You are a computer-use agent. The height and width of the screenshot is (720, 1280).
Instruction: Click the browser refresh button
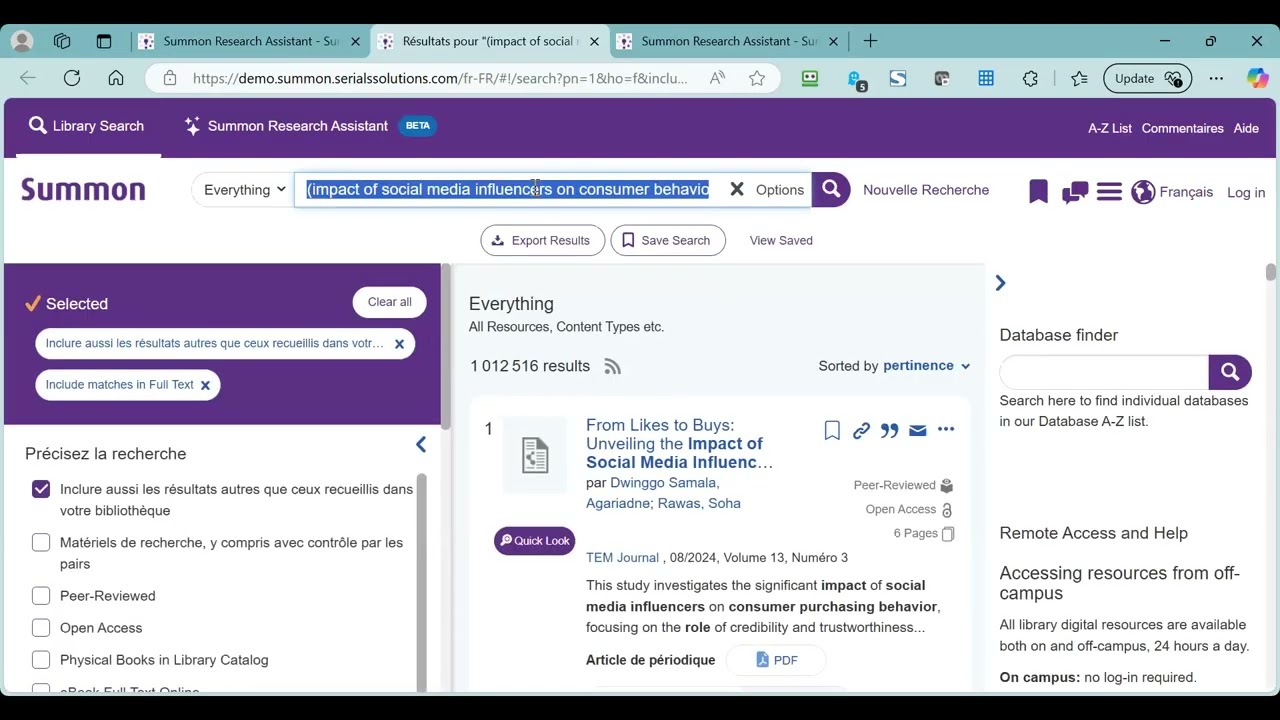[x=72, y=78]
